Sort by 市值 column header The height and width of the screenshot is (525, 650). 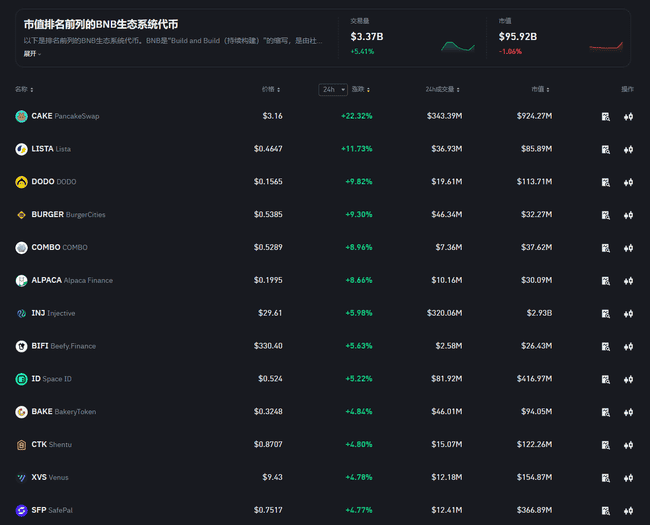(538, 89)
